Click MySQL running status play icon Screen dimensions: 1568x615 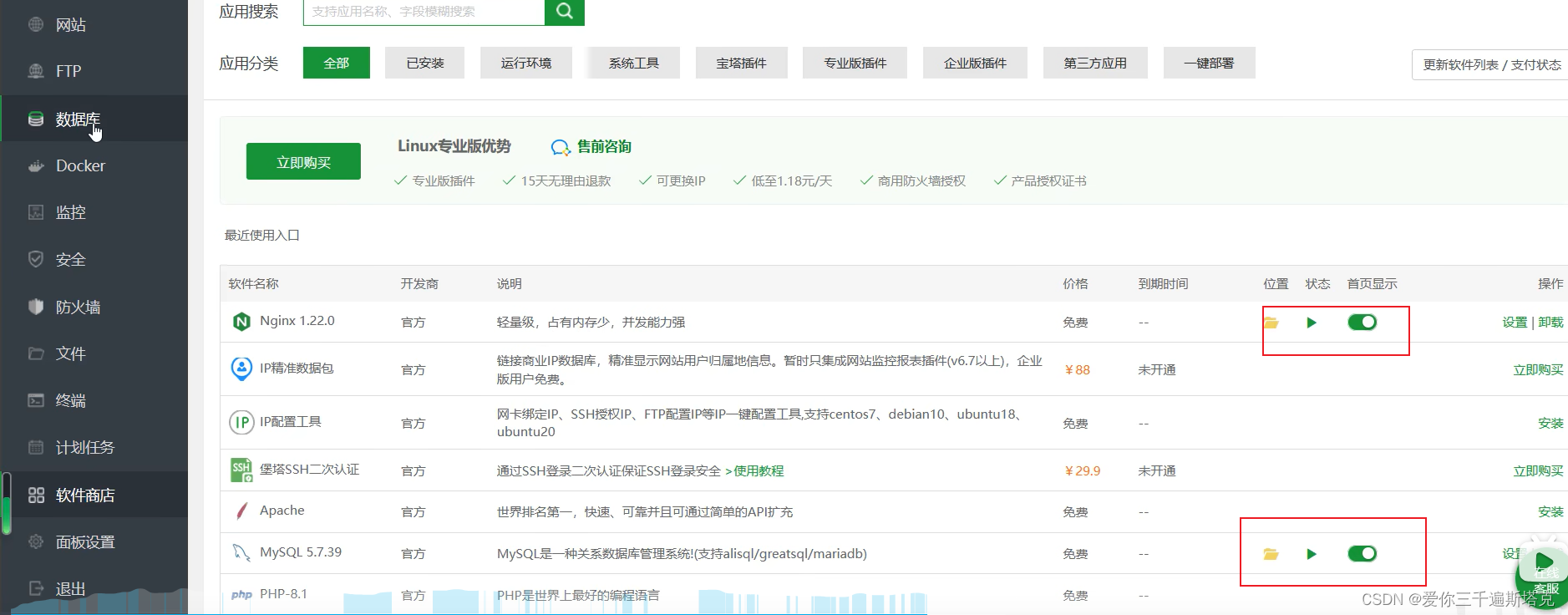click(1312, 554)
